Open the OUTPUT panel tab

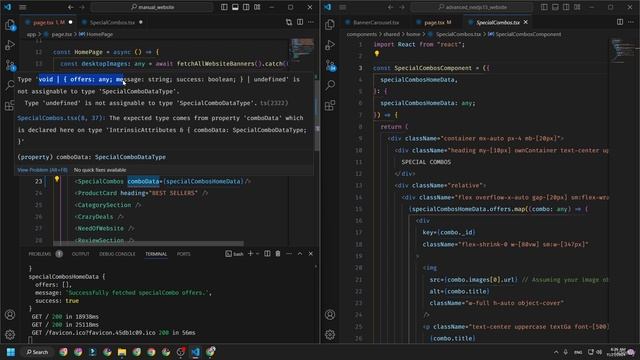pyautogui.click(x=80, y=254)
